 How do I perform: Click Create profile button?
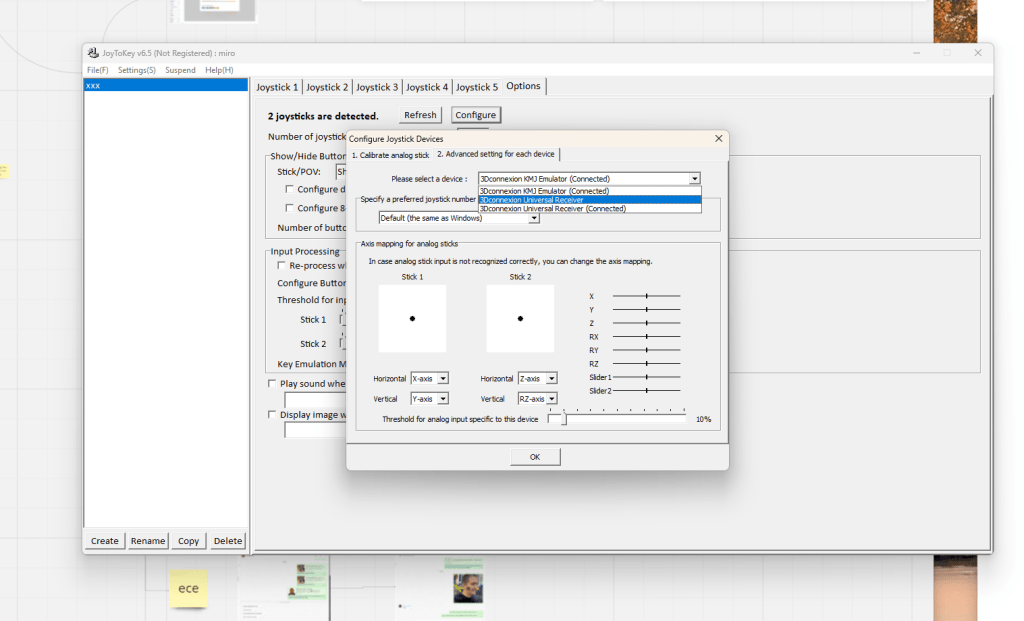point(104,541)
